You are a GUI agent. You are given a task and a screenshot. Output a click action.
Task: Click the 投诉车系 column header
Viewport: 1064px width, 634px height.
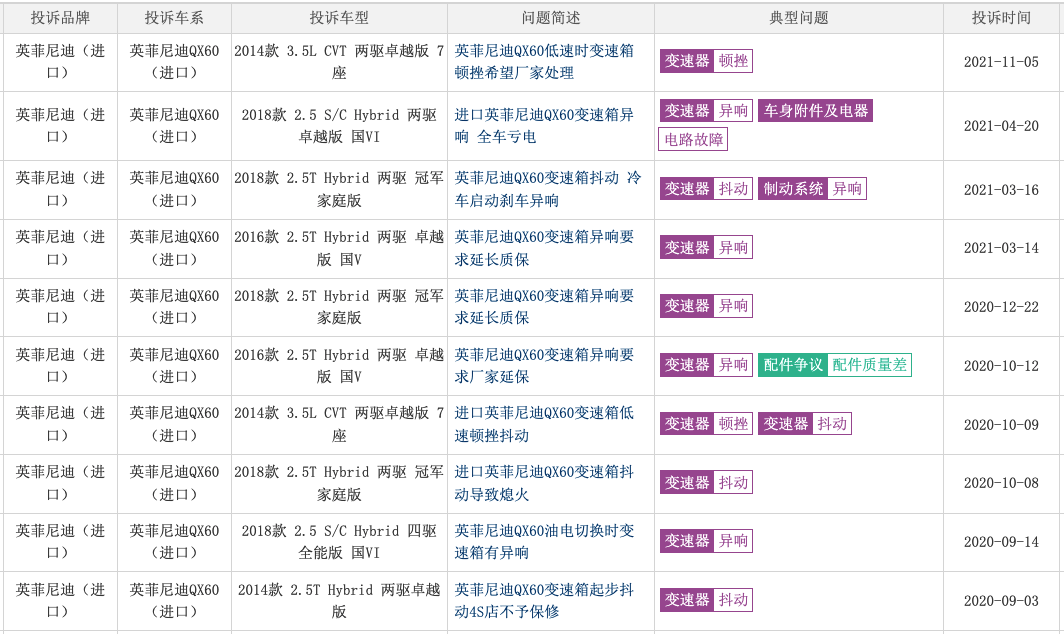click(174, 18)
